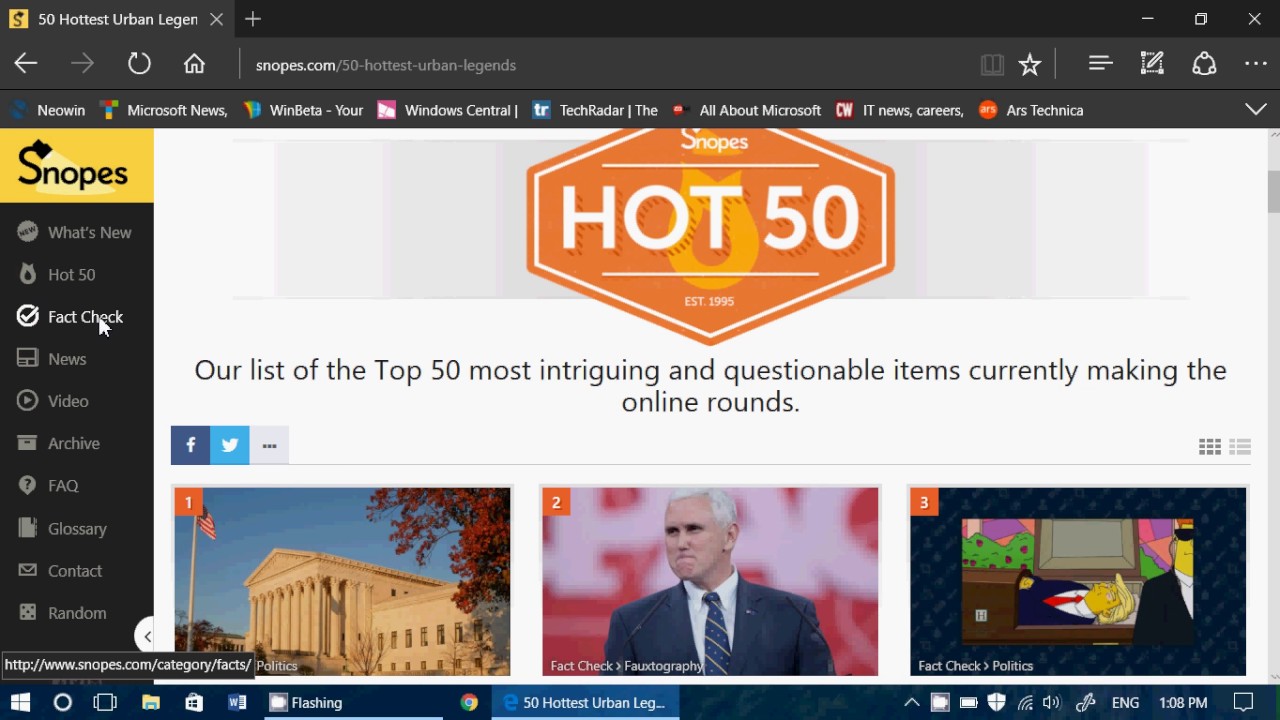
Task: Open a new tab with plus button
Action: pyautogui.click(x=253, y=19)
